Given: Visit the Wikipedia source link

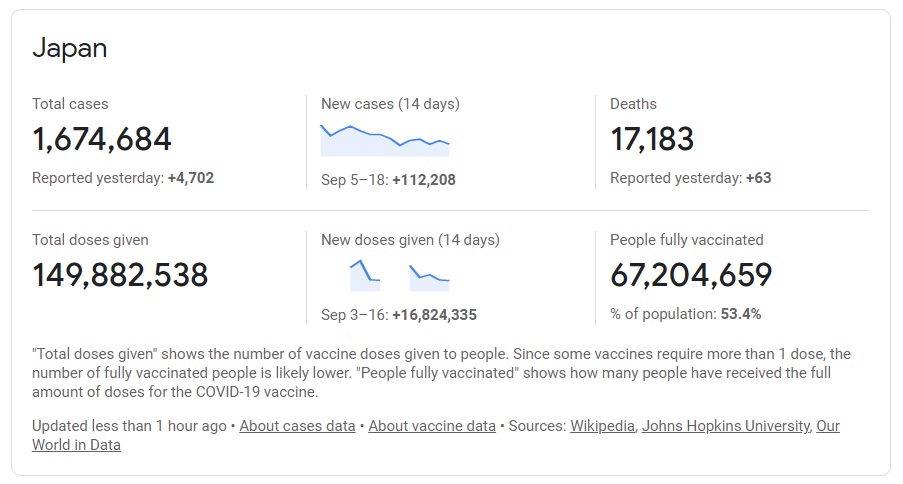Looking at the screenshot, I should (x=602, y=426).
